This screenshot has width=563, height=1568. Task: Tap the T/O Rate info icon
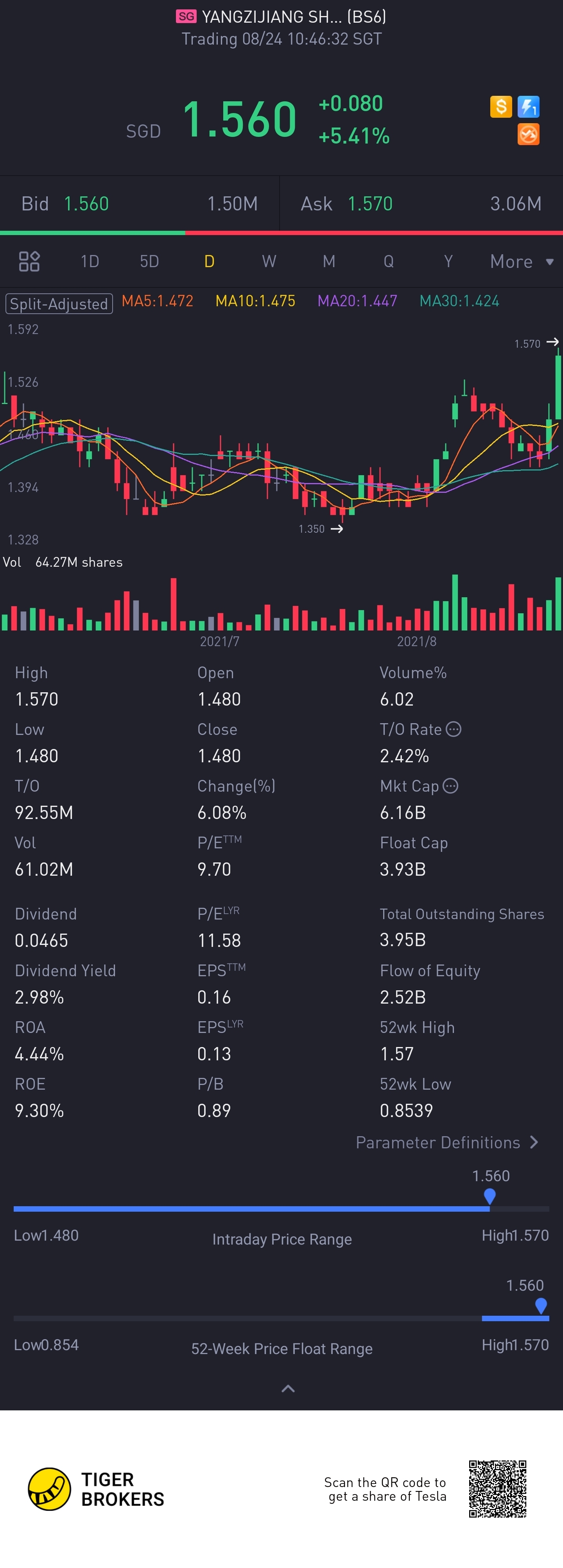[454, 729]
